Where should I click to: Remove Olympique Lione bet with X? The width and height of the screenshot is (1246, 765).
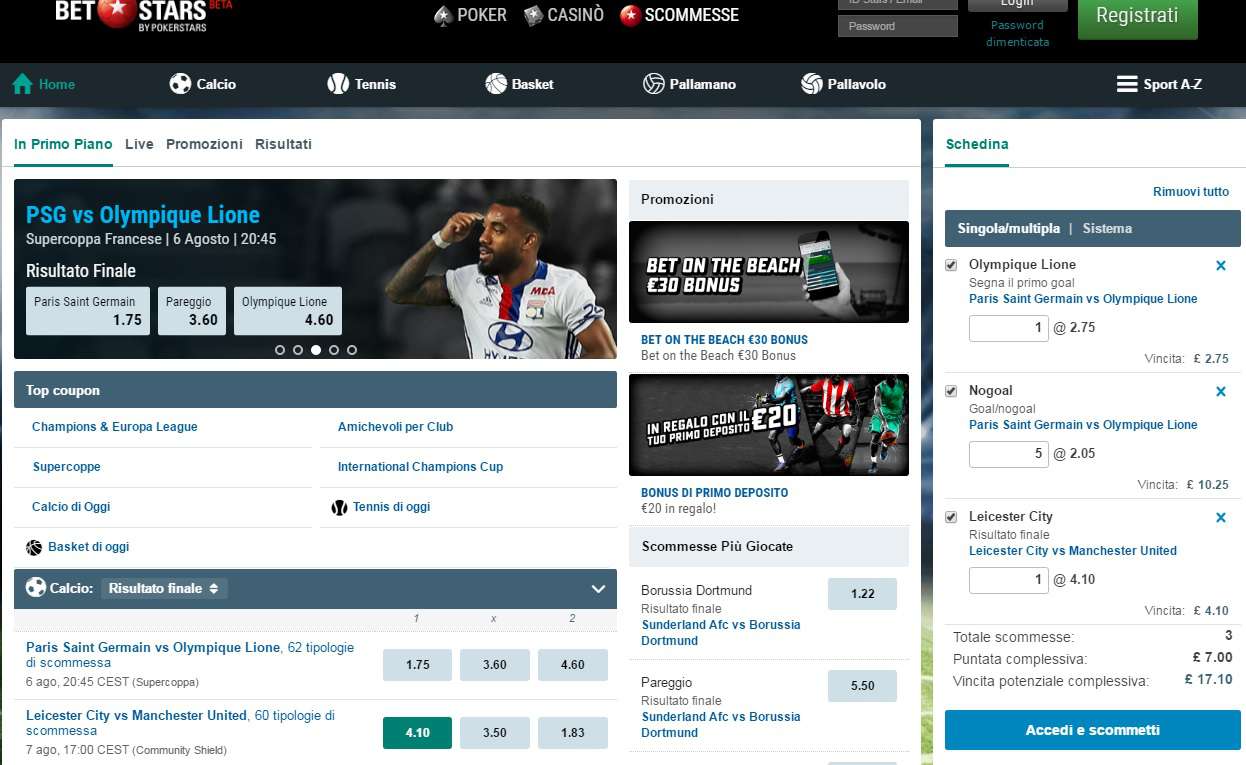(1221, 266)
